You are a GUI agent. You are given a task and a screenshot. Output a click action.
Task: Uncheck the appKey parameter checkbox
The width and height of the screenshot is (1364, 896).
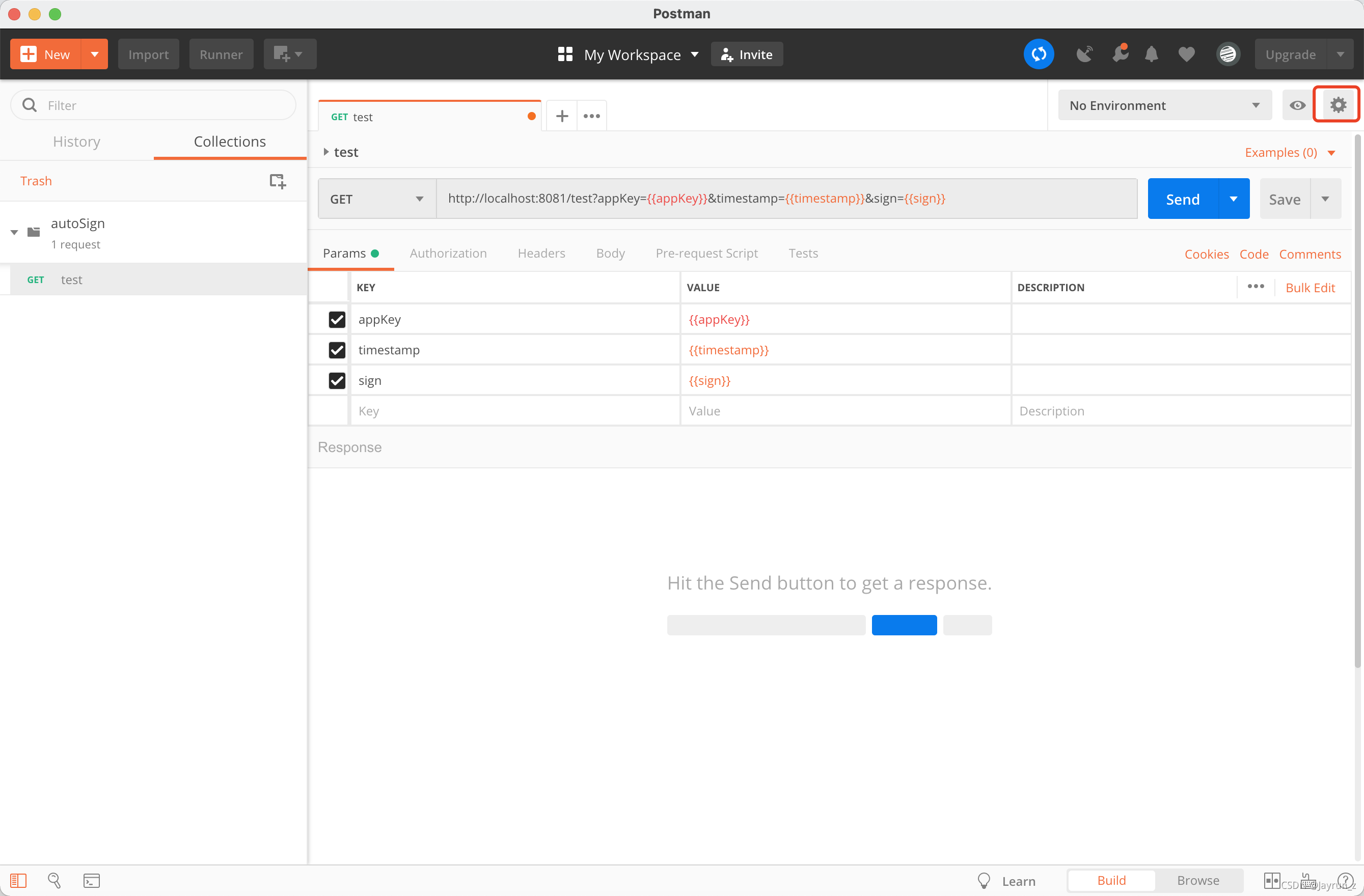coord(337,319)
